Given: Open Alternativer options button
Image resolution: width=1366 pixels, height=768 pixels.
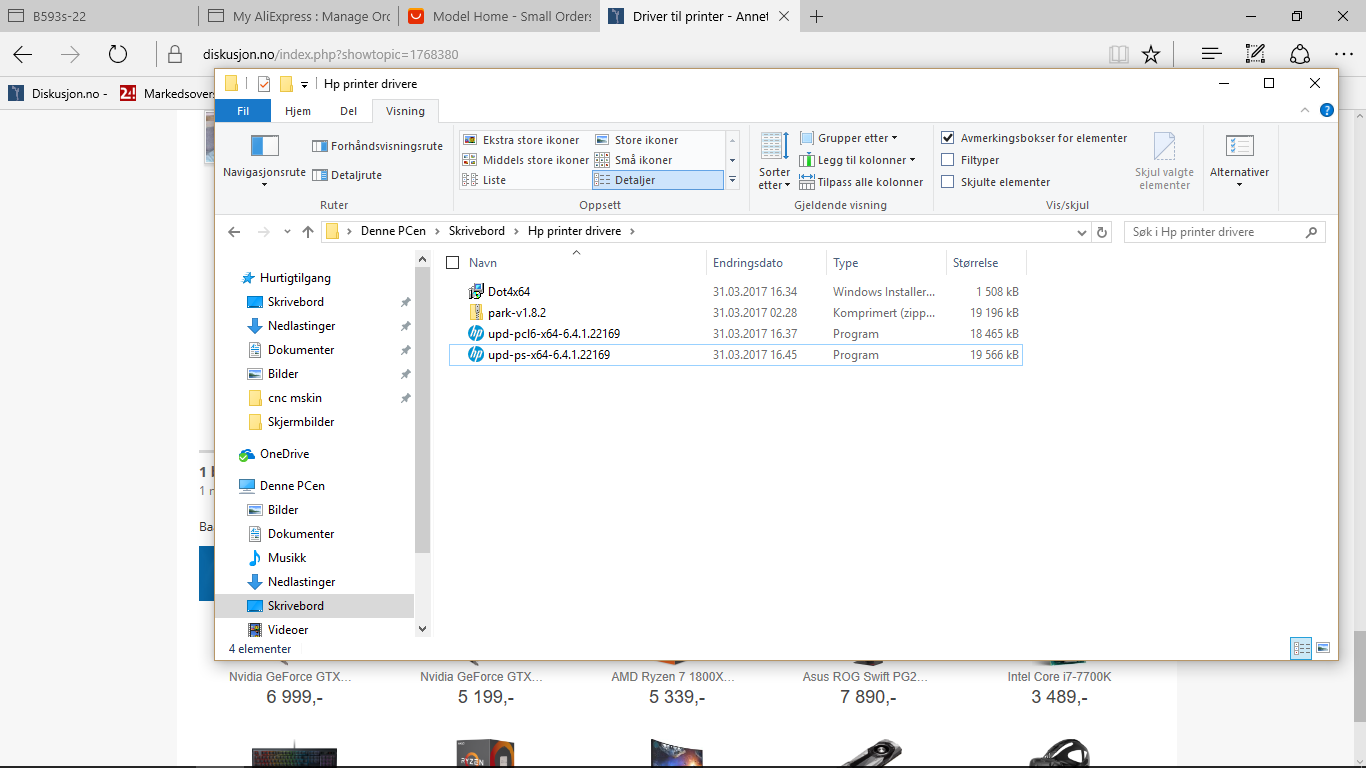Looking at the screenshot, I should (1239, 160).
